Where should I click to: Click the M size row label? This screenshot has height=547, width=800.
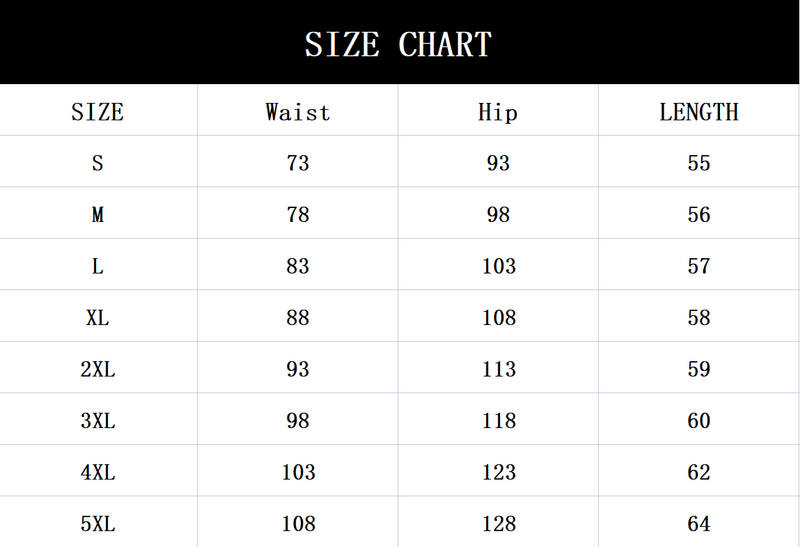[97, 214]
